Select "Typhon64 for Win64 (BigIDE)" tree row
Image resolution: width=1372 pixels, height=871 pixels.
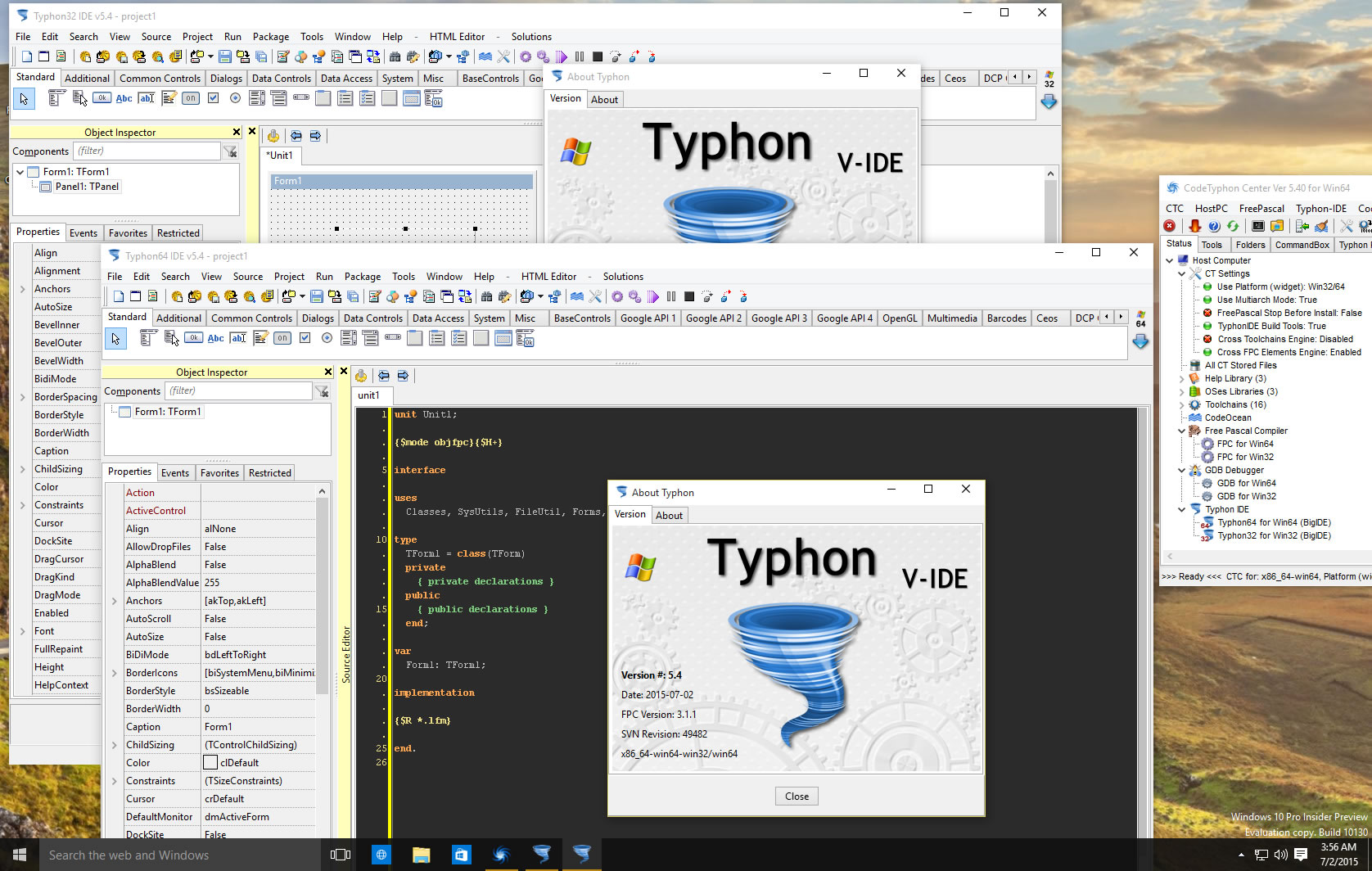[1274, 522]
